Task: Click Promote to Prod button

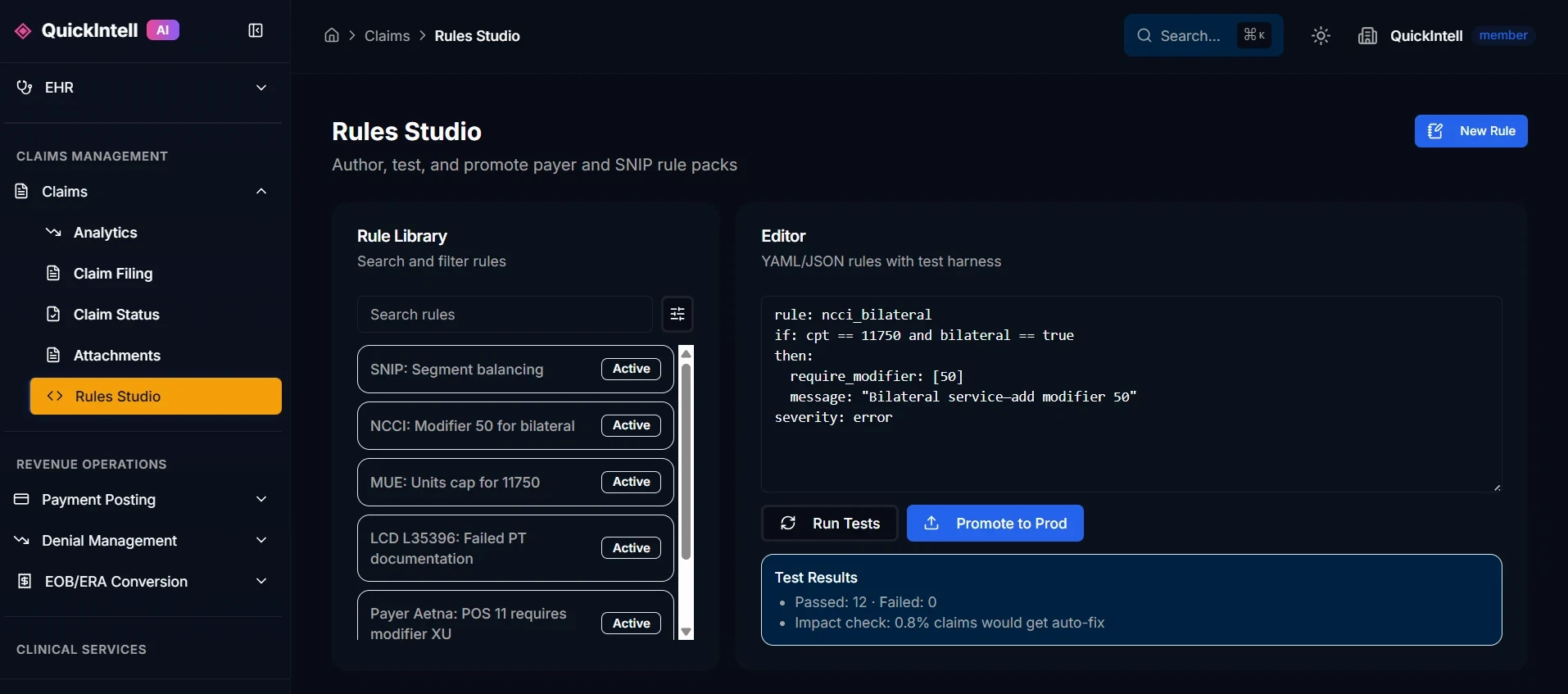Action: [x=995, y=524]
